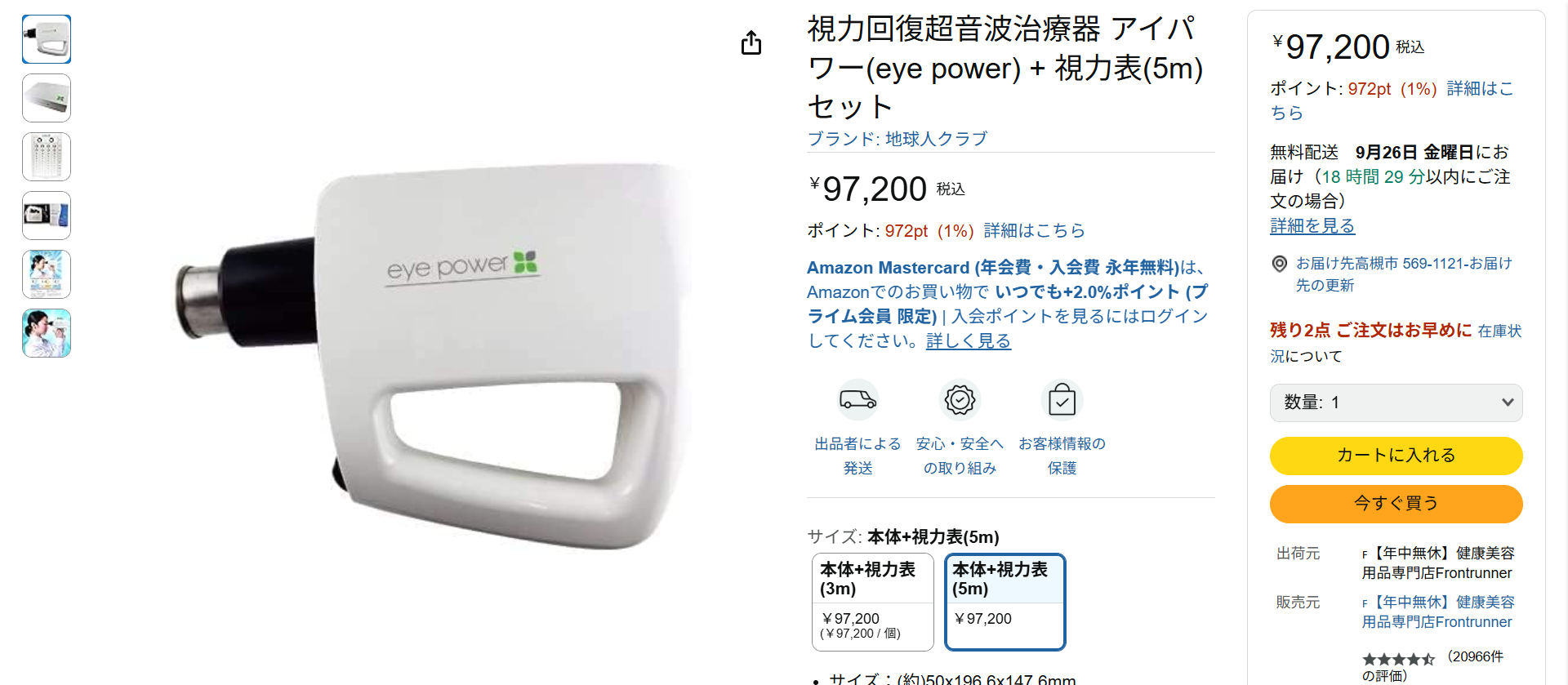Select size option 本体+視力表(5m)

point(1004,602)
